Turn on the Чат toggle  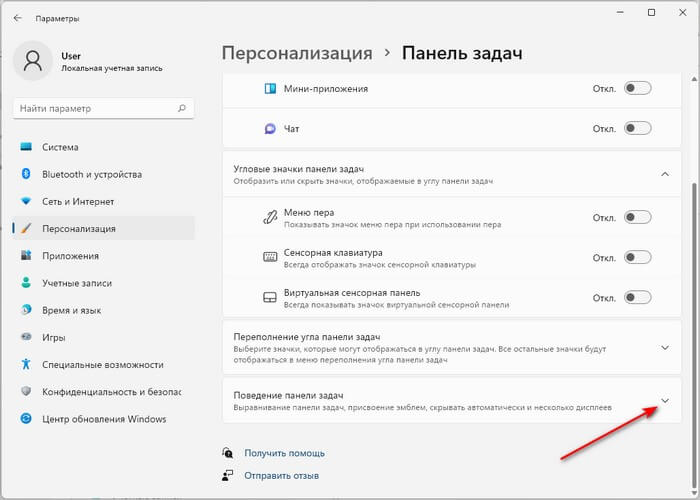[637, 128]
